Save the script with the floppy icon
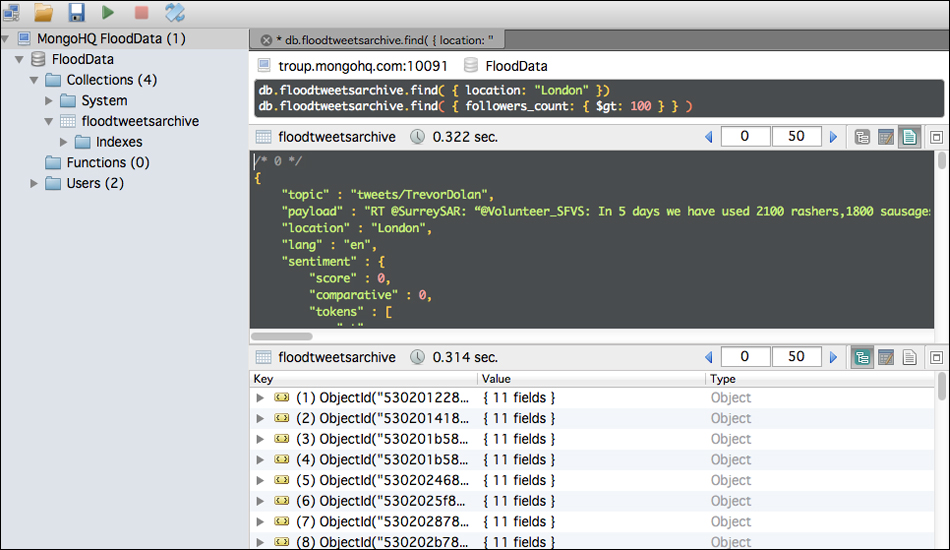Image resolution: width=950 pixels, height=550 pixels. (76, 12)
